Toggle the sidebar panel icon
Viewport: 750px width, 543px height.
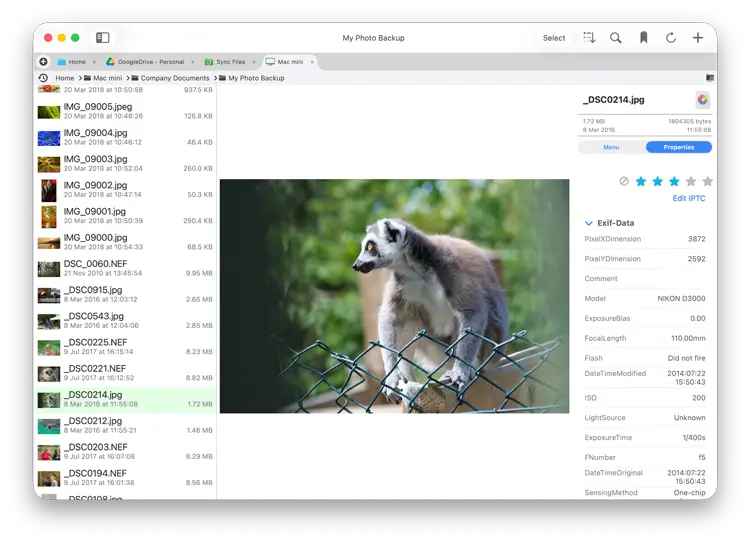pos(103,38)
